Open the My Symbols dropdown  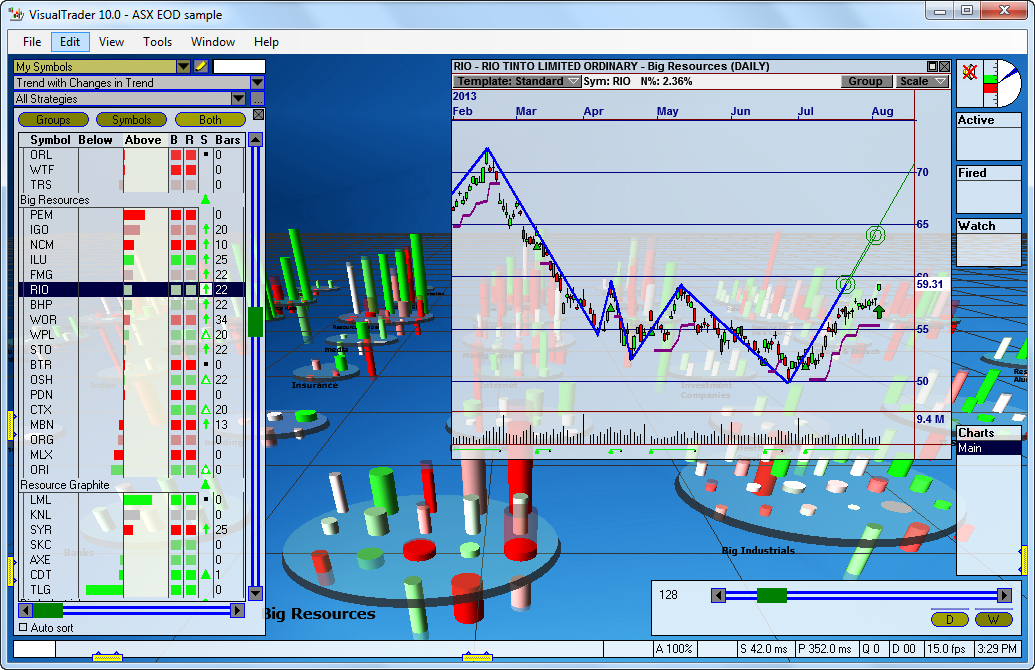pos(183,67)
